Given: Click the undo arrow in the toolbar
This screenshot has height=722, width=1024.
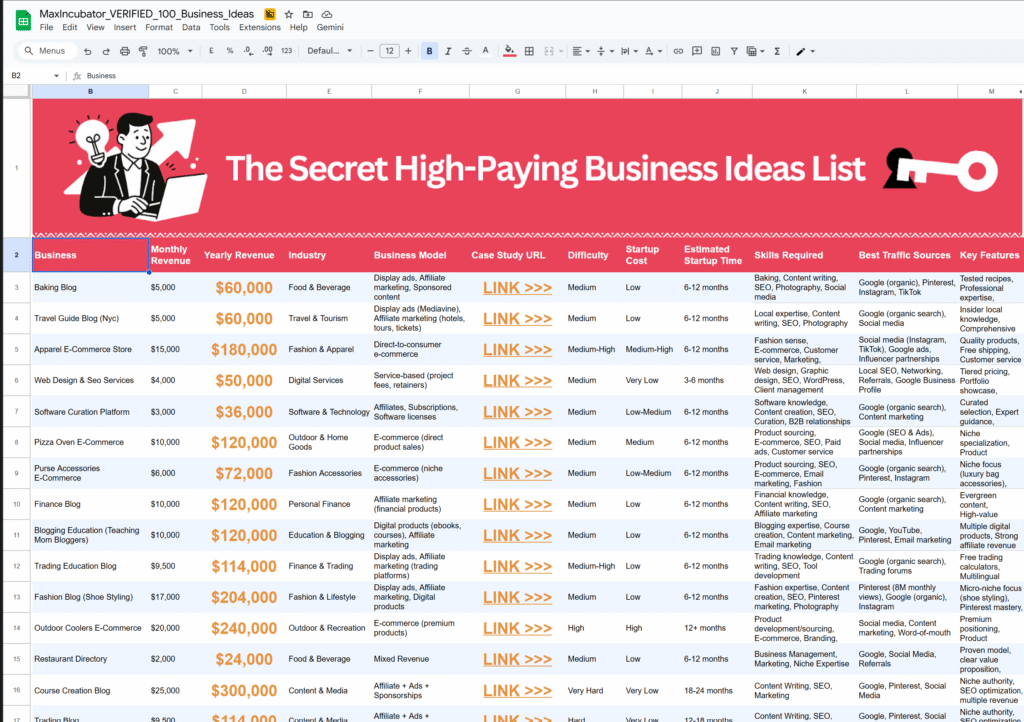Looking at the screenshot, I should tap(89, 51).
